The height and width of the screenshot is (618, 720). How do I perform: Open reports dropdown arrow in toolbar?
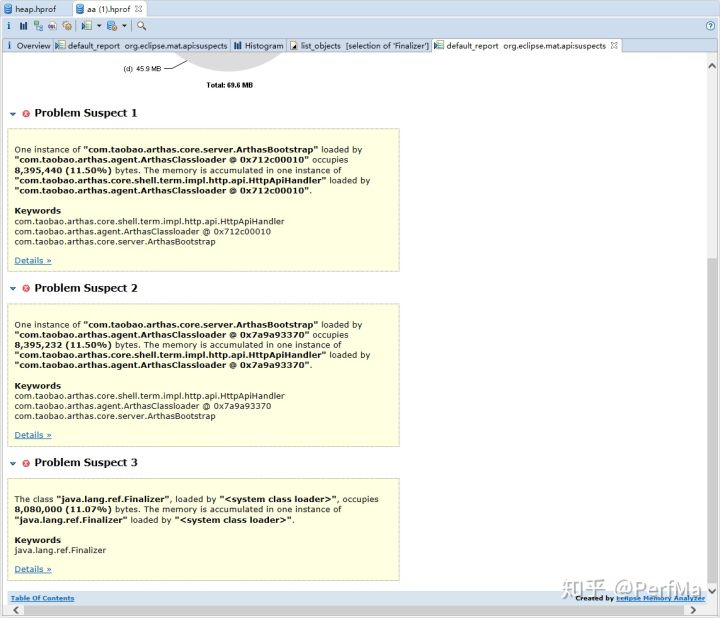tap(99, 26)
